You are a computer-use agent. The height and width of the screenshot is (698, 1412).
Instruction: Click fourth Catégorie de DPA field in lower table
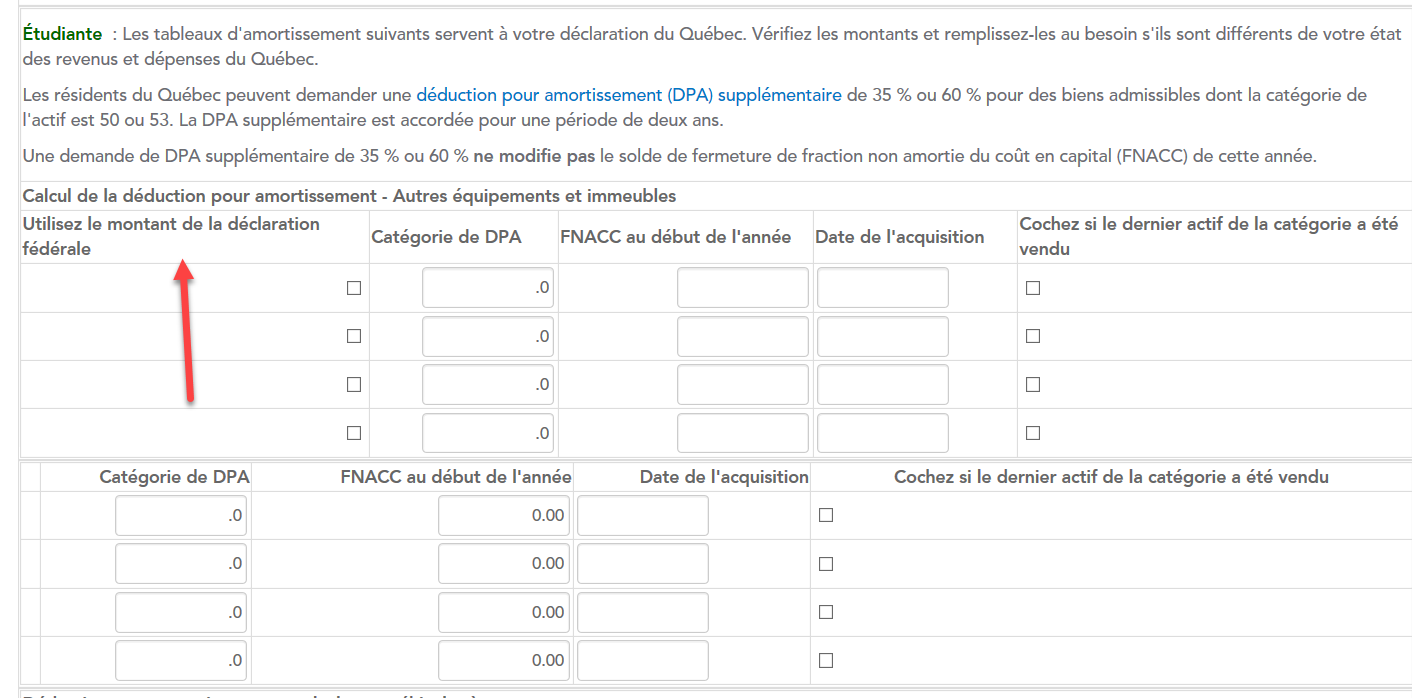tap(181, 660)
